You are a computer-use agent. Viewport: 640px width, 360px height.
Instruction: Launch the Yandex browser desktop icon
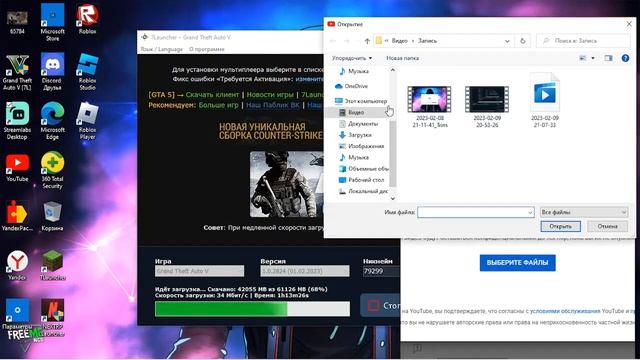[17, 265]
